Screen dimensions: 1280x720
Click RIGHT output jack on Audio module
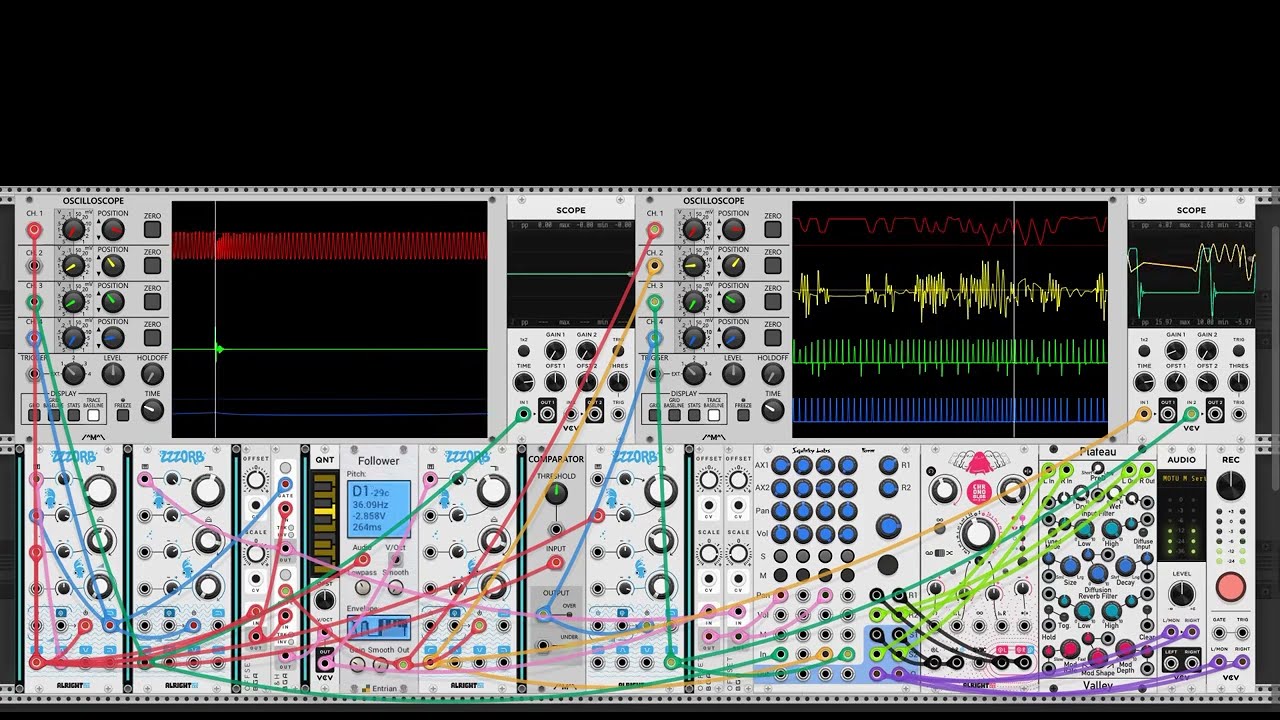[x=1192, y=662]
